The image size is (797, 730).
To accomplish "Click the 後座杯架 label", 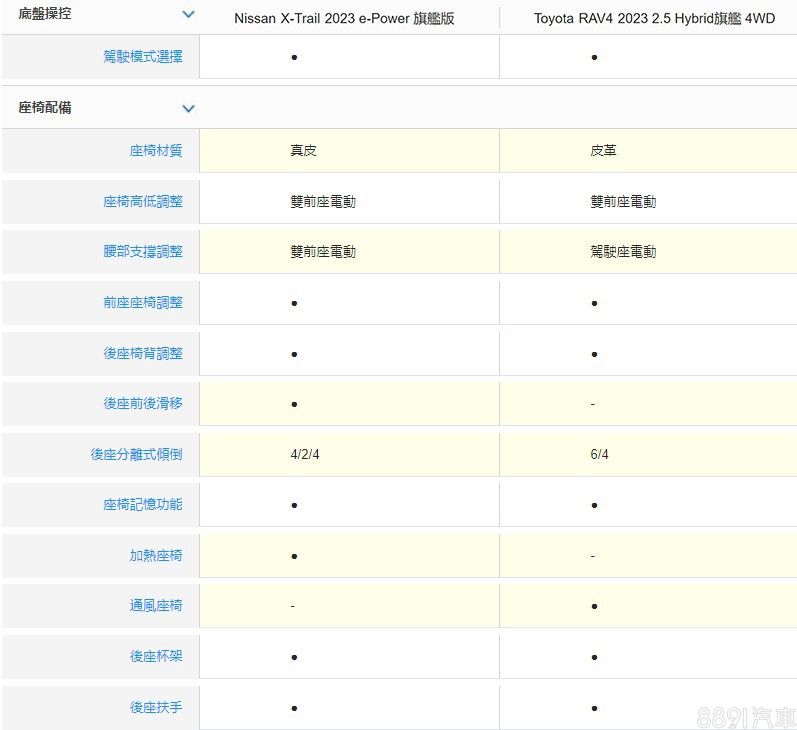I will pos(156,656).
